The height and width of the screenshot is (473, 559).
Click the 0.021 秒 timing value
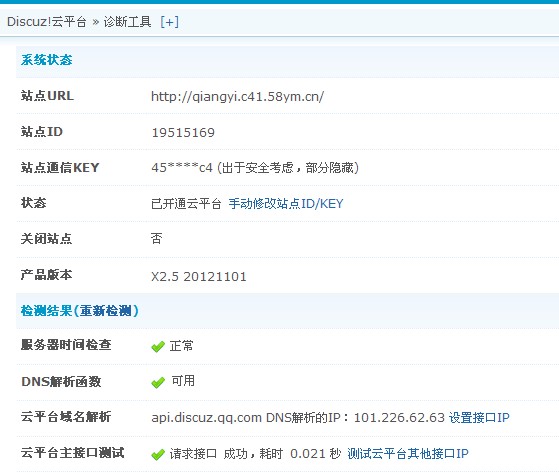pos(316,453)
